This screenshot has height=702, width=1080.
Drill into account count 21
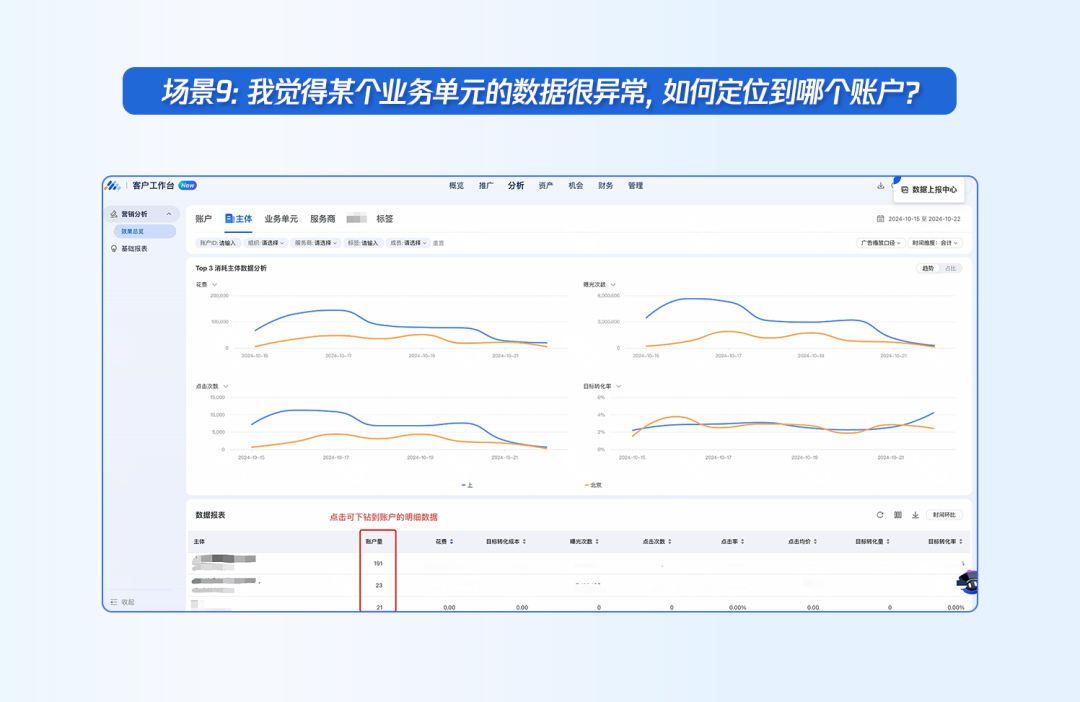pos(378,607)
